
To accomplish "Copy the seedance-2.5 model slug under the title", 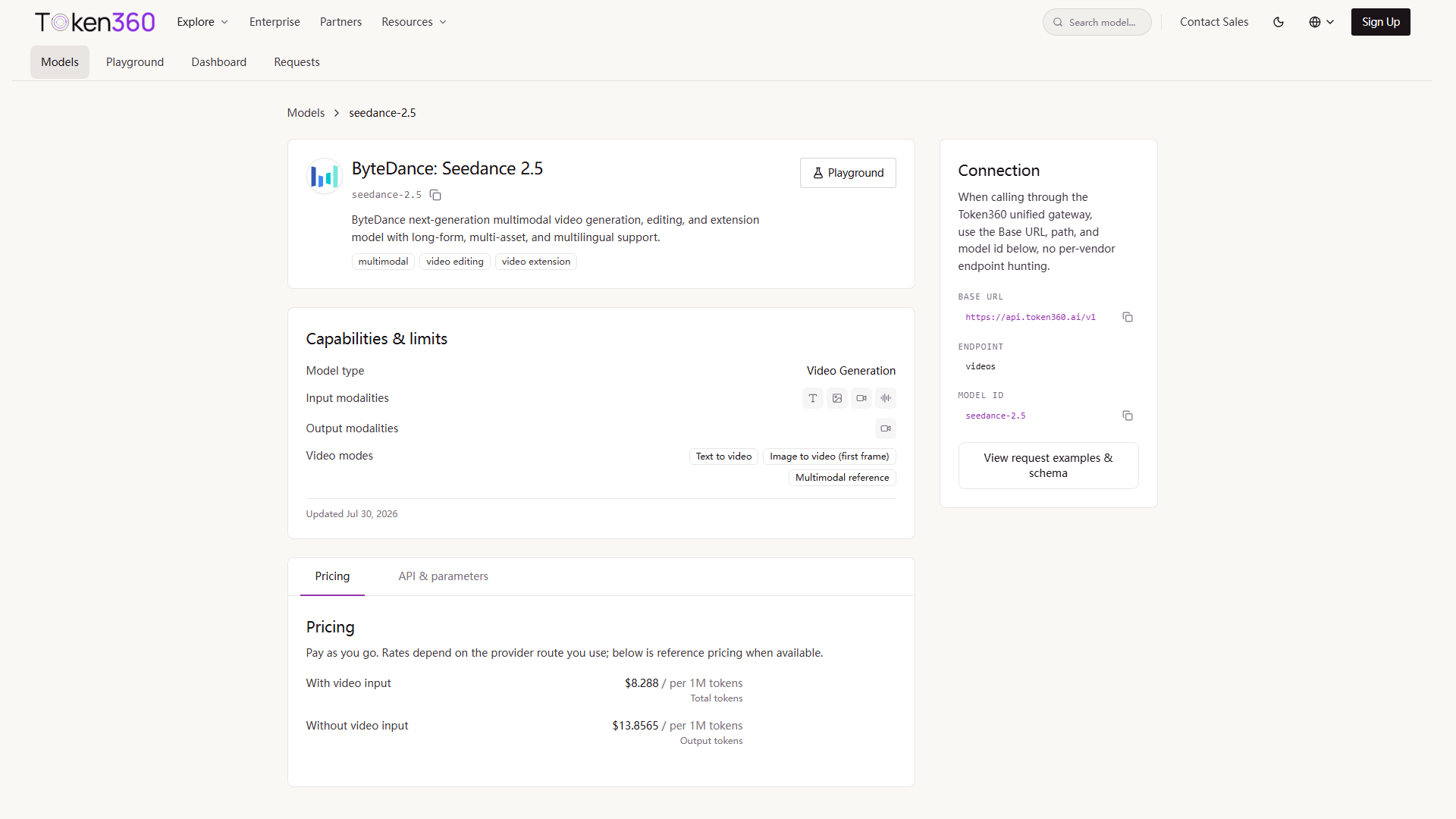I will [x=435, y=195].
